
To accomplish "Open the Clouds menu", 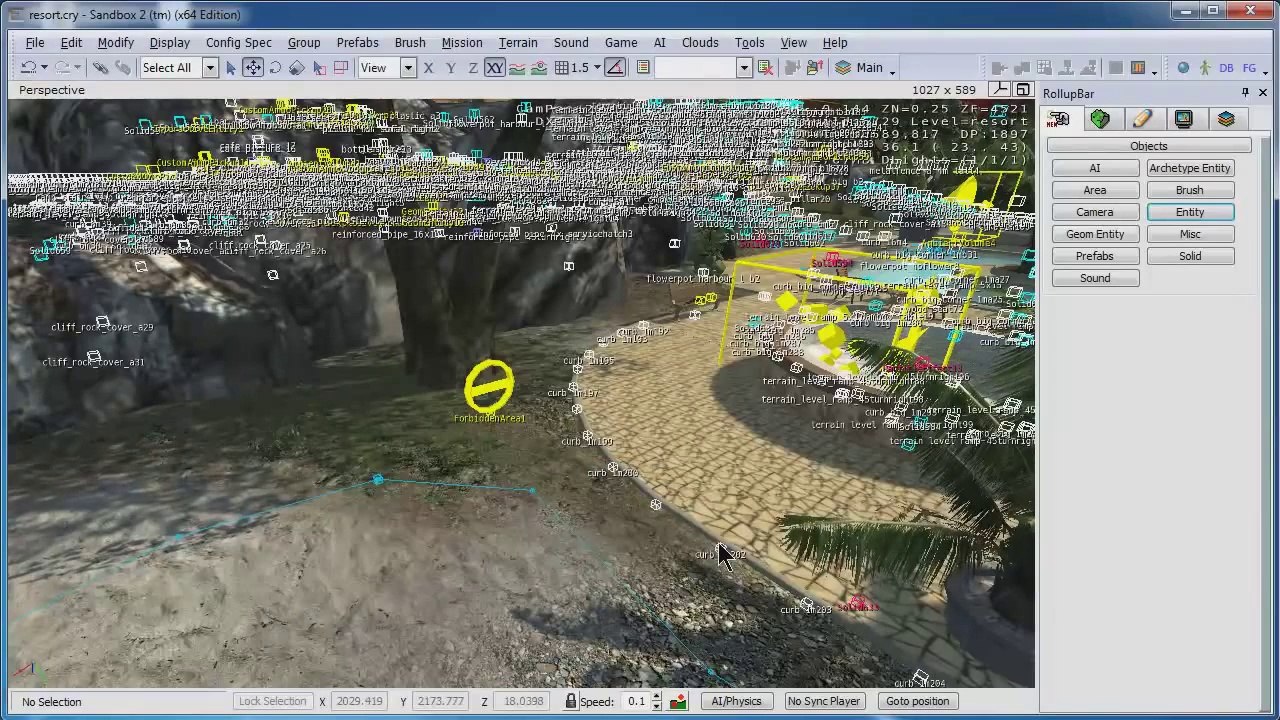I will (700, 42).
